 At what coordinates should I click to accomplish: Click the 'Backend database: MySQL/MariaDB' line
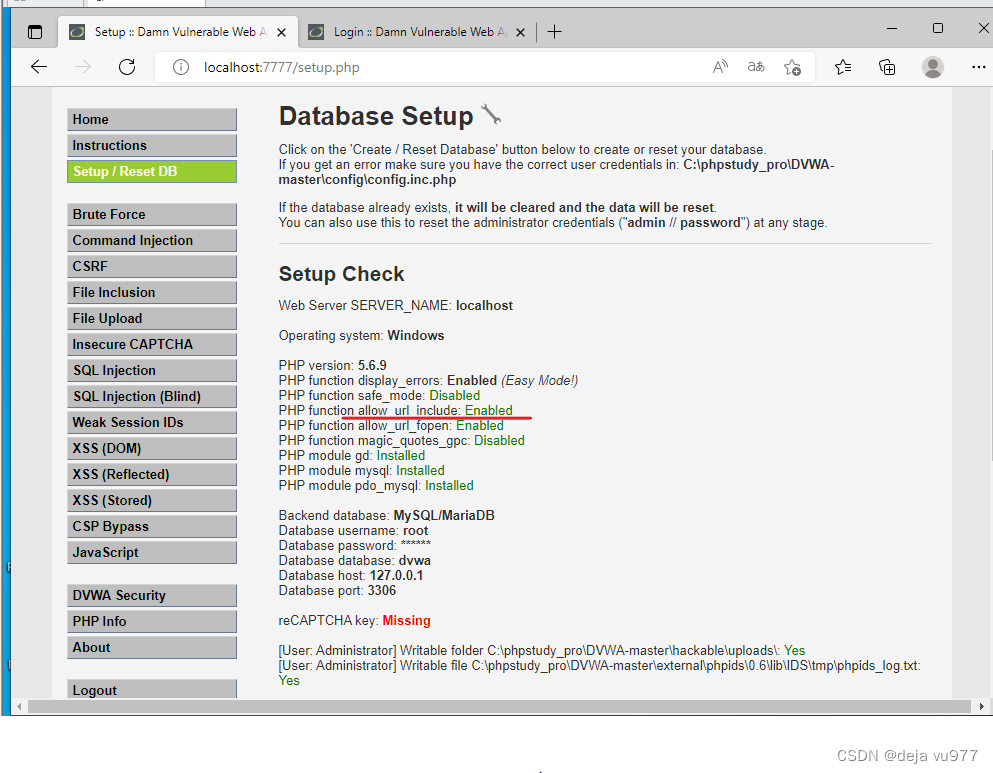coord(387,515)
